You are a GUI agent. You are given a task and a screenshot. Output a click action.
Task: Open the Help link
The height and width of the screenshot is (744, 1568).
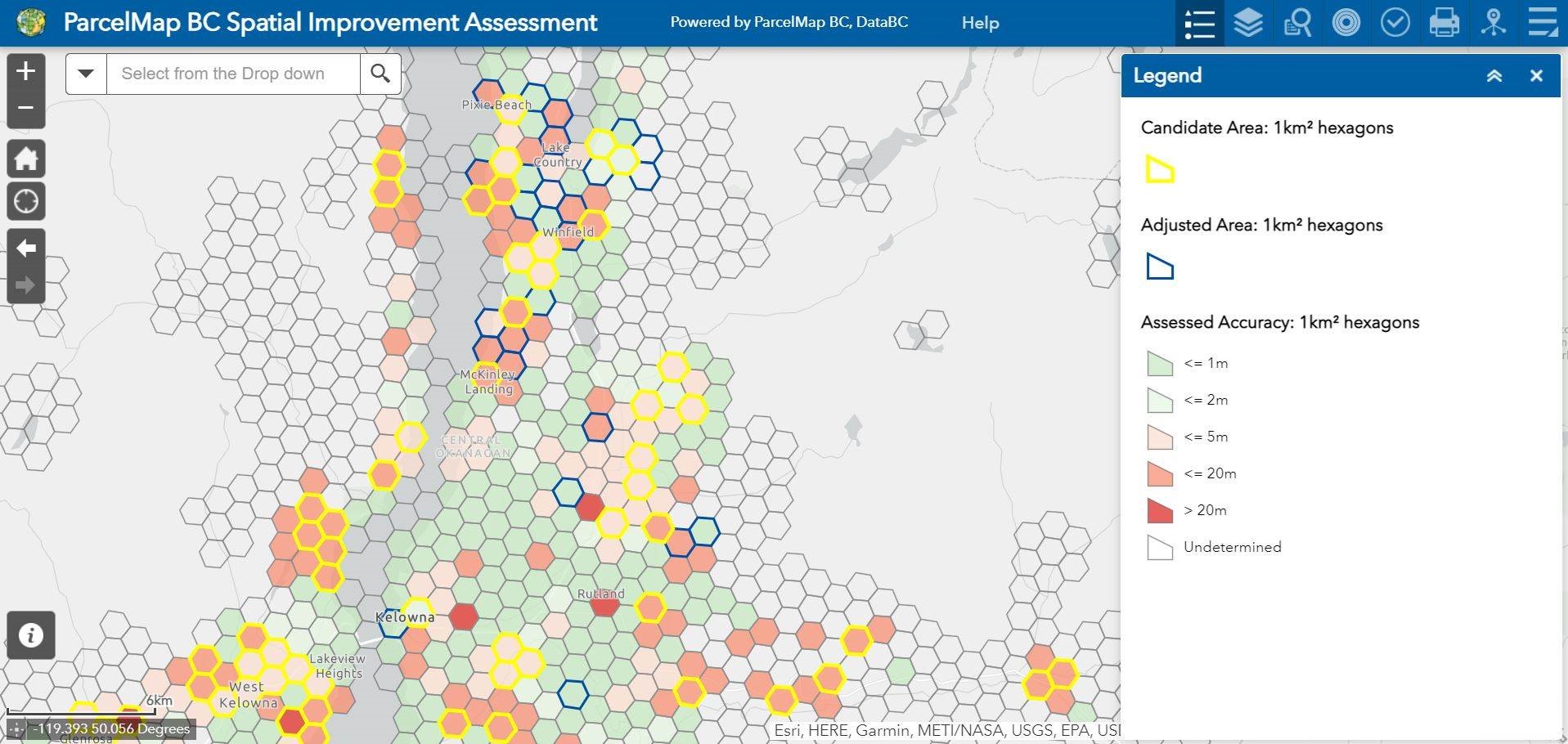click(980, 23)
